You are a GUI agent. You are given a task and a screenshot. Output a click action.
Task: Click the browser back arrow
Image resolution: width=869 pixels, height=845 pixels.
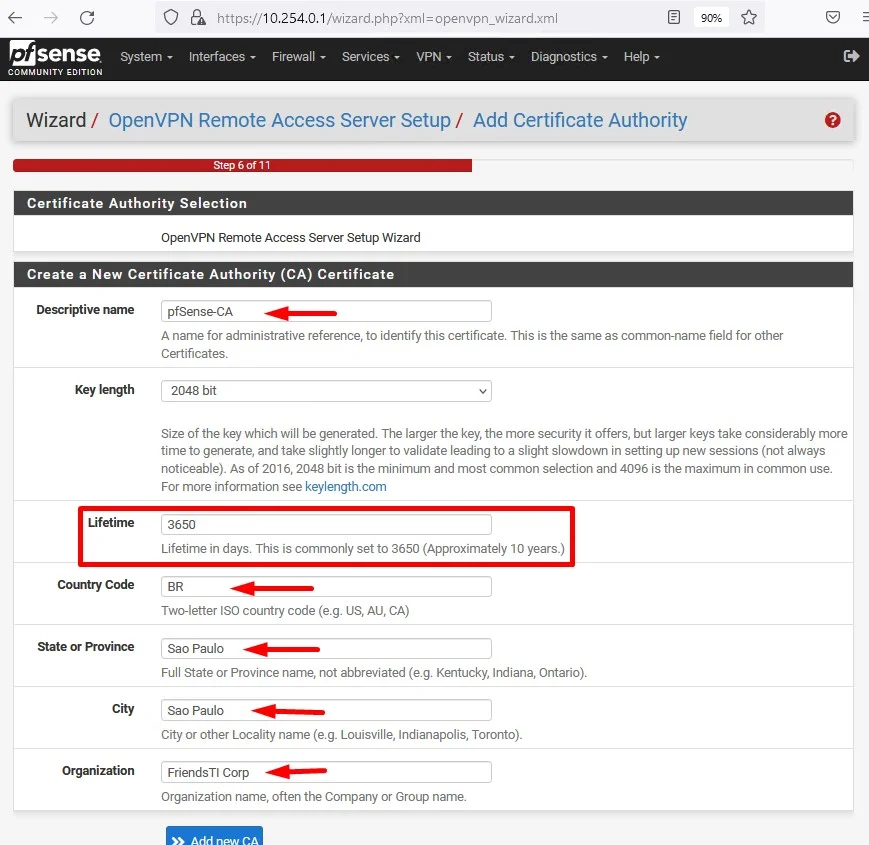[x=16, y=18]
